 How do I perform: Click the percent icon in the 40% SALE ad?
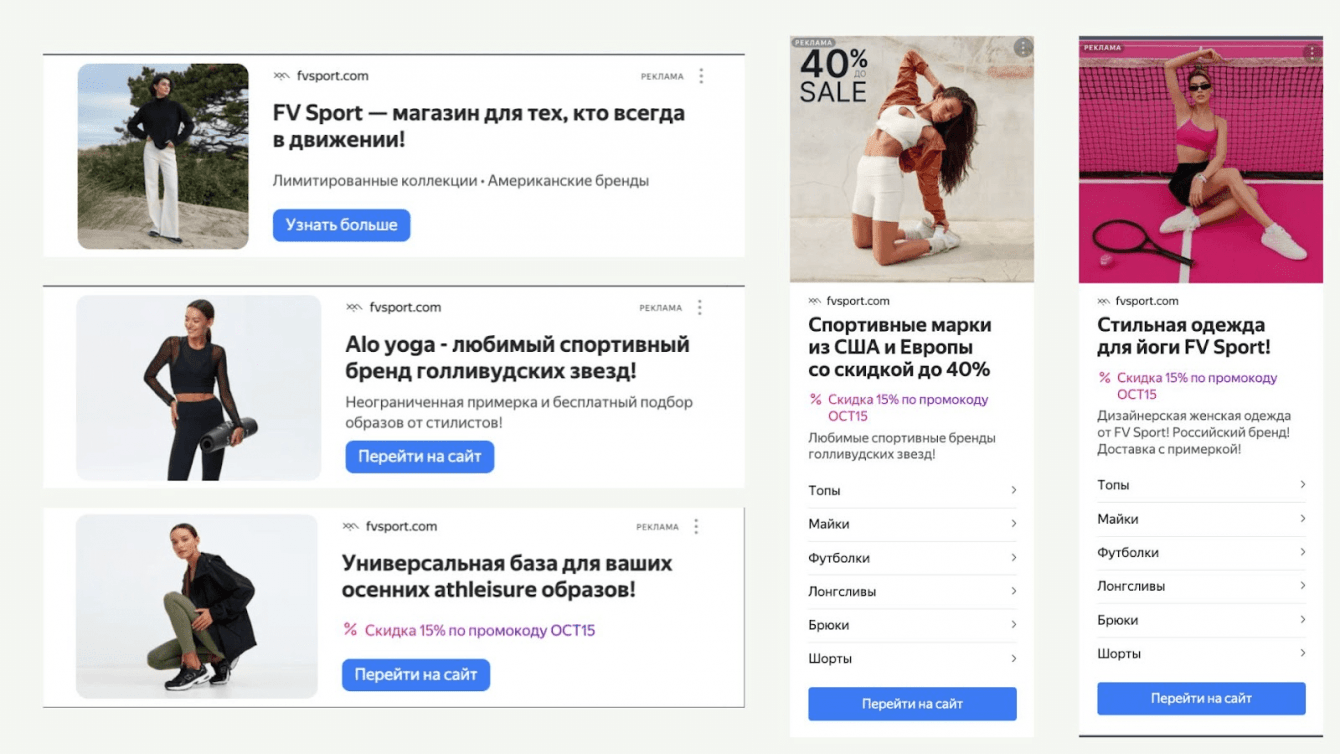click(x=815, y=400)
